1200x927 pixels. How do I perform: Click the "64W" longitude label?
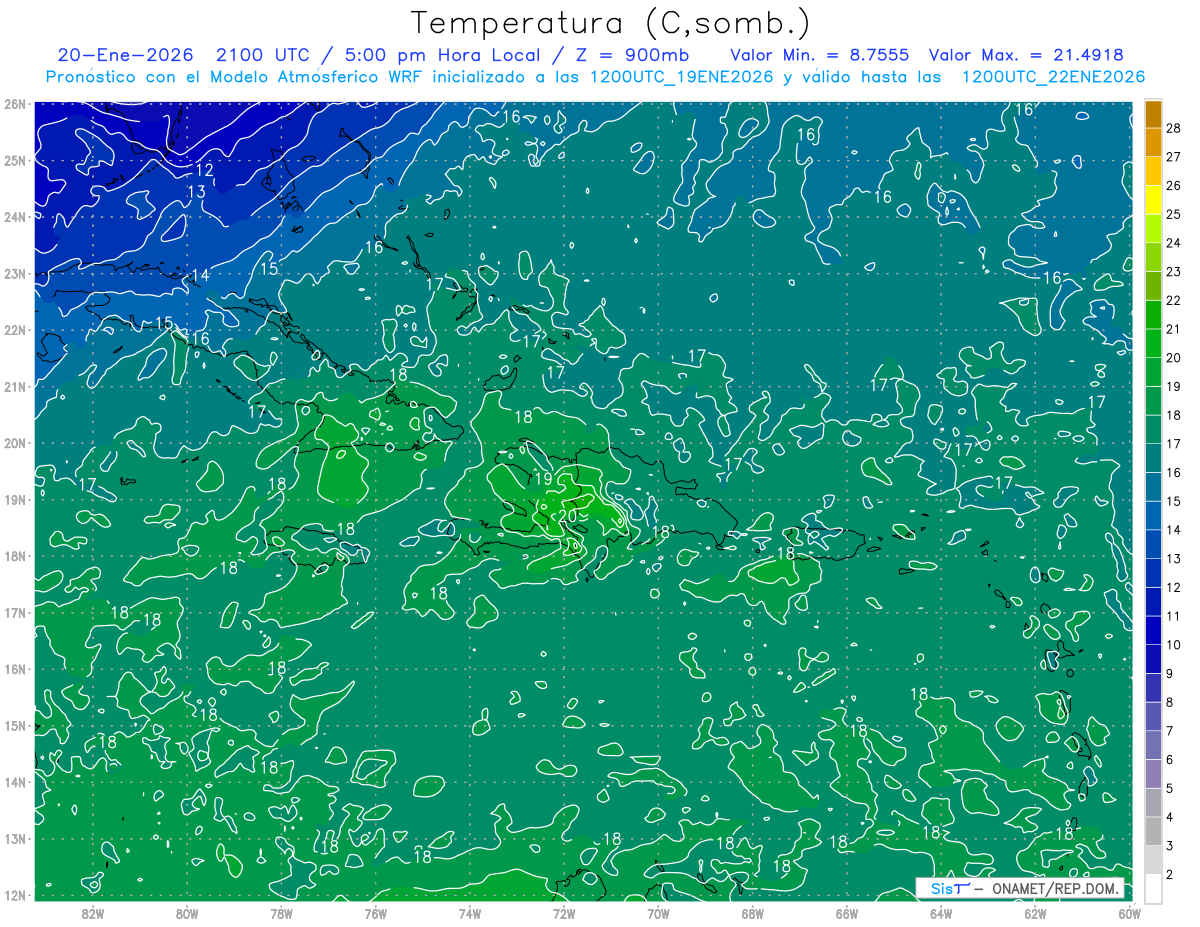point(940,913)
